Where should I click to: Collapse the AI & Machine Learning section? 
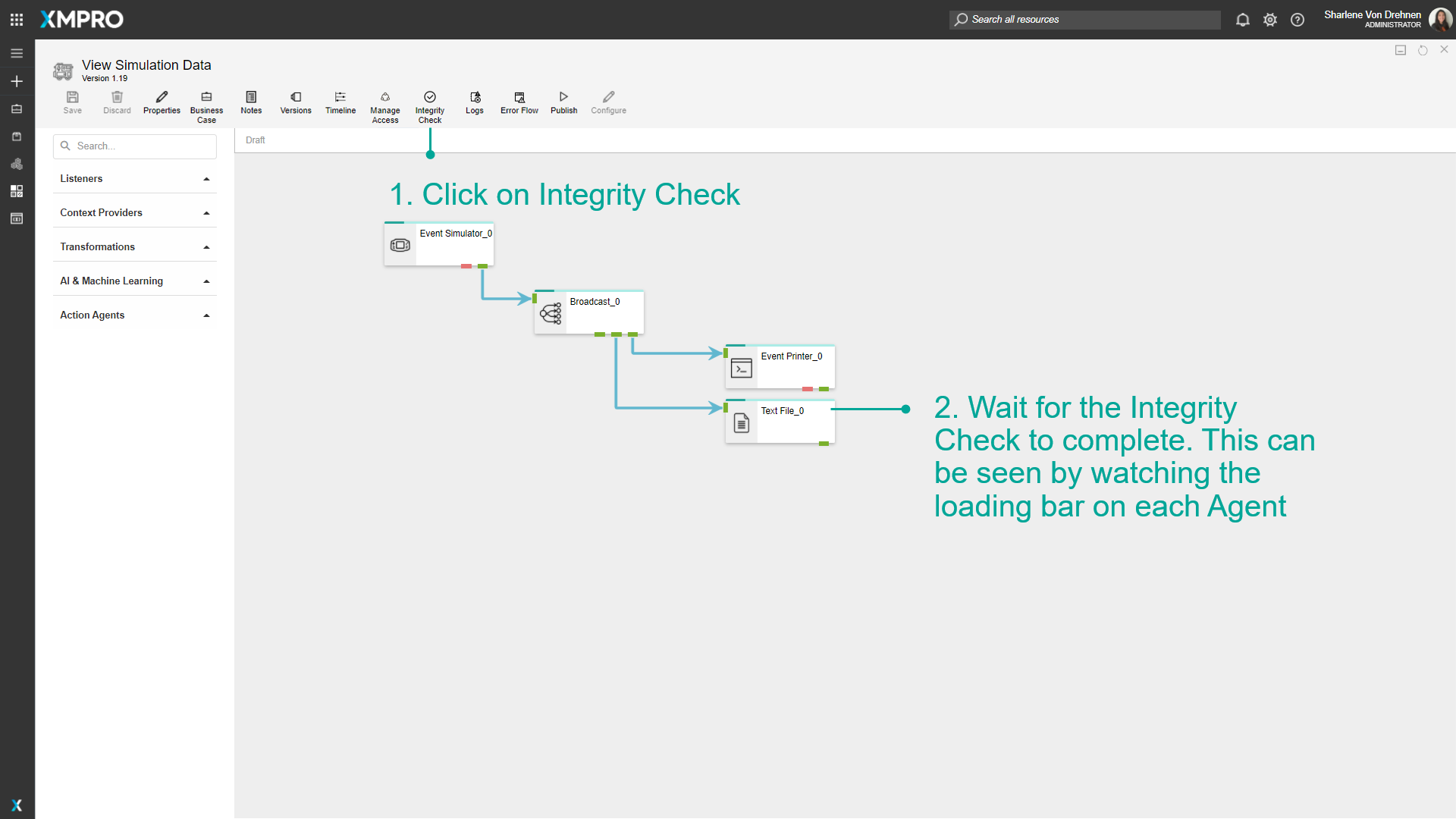pyautogui.click(x=206, y=281)
